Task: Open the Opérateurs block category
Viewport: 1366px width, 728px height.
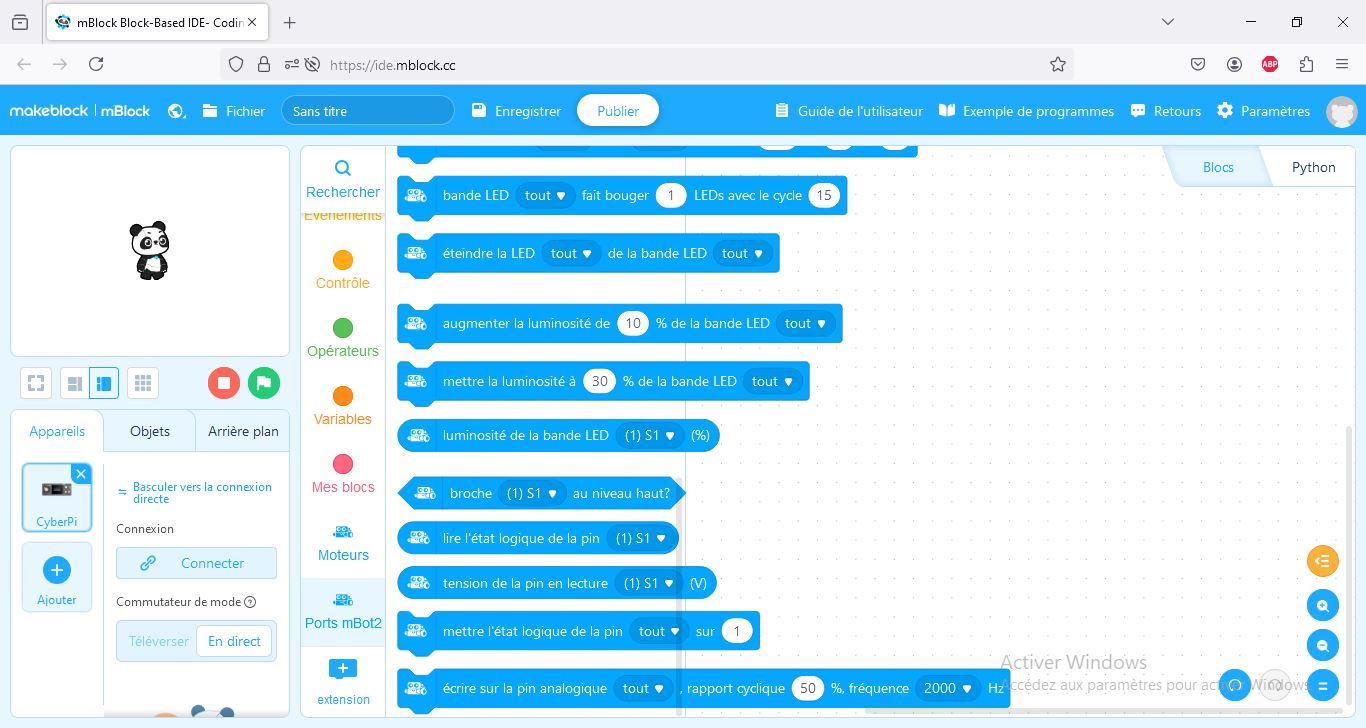Action: click(342, 340)
